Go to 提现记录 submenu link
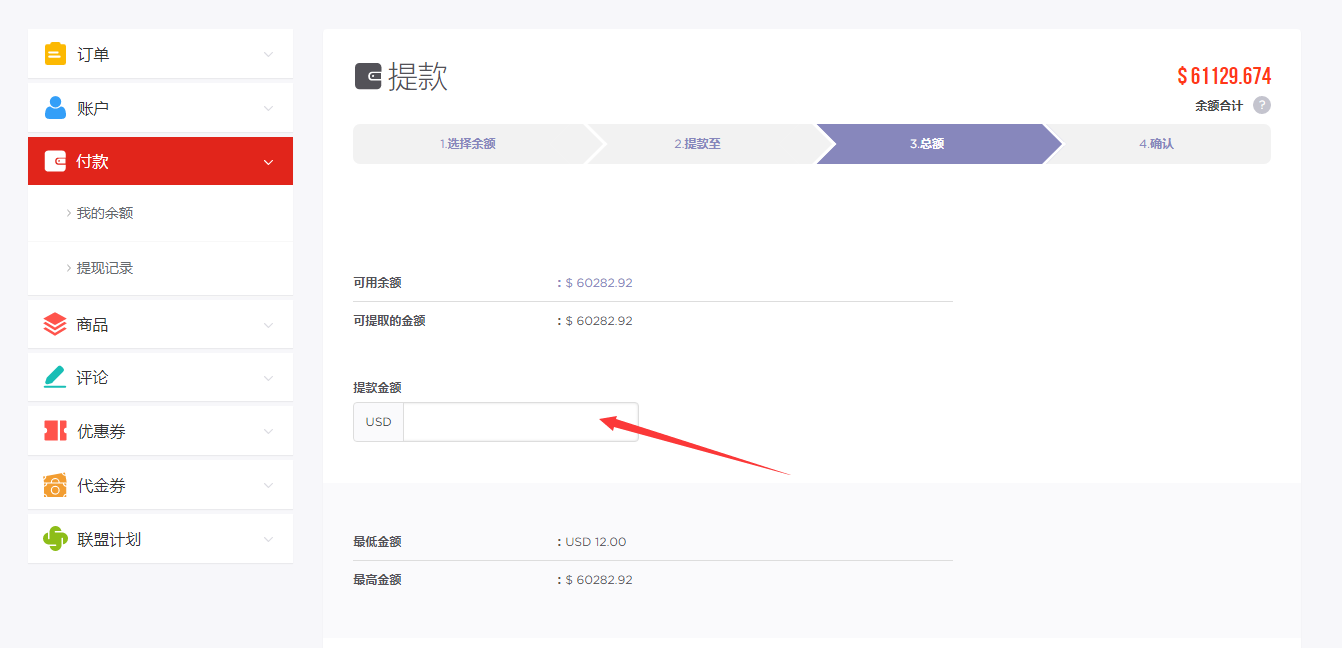This screenshot has width=1342, height=648. 105,268
